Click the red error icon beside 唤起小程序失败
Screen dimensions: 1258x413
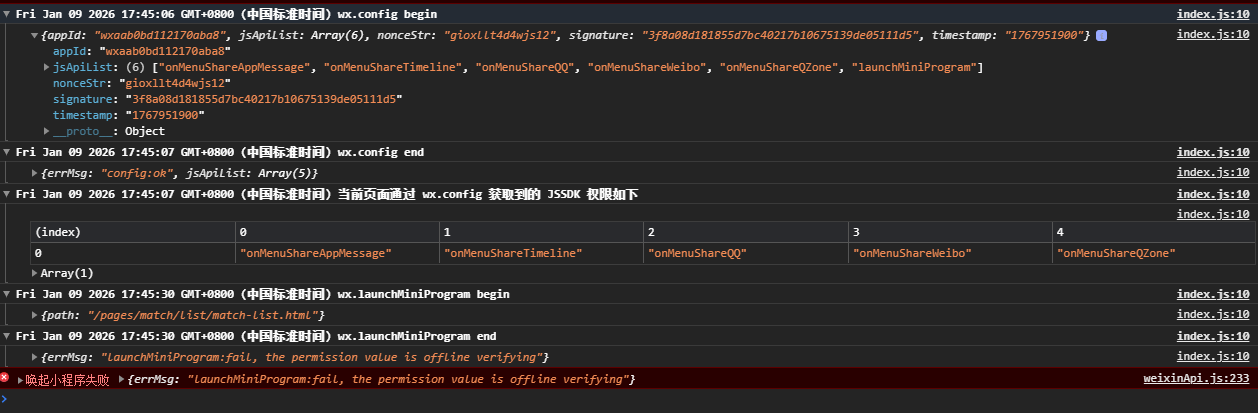point(5,378)
